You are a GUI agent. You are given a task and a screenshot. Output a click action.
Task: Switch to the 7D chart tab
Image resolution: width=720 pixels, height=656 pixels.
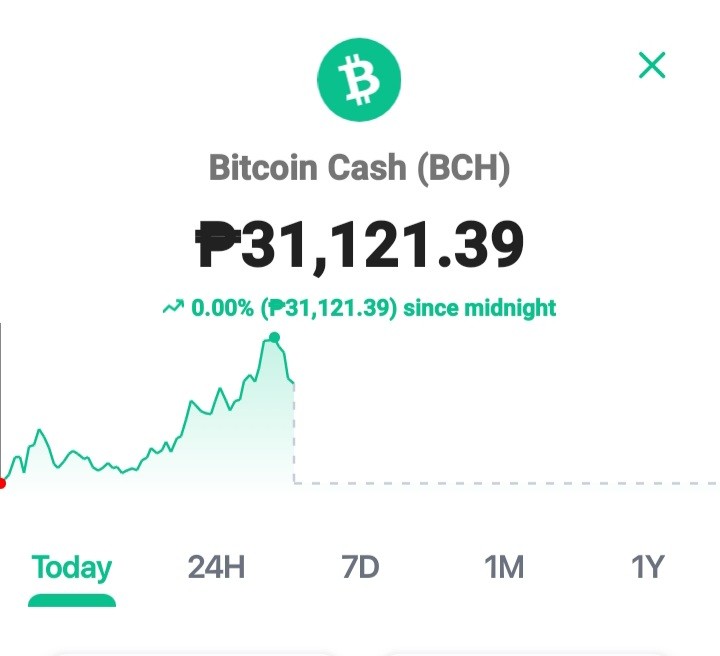(x=360, y=567)
